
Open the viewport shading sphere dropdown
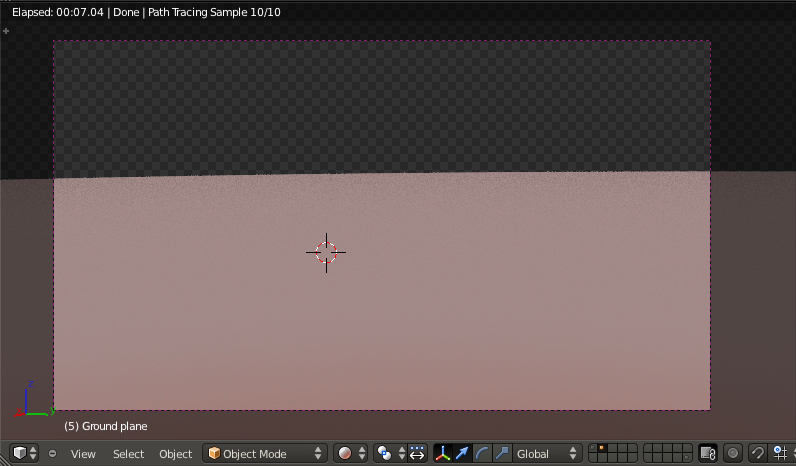[351, 453]
